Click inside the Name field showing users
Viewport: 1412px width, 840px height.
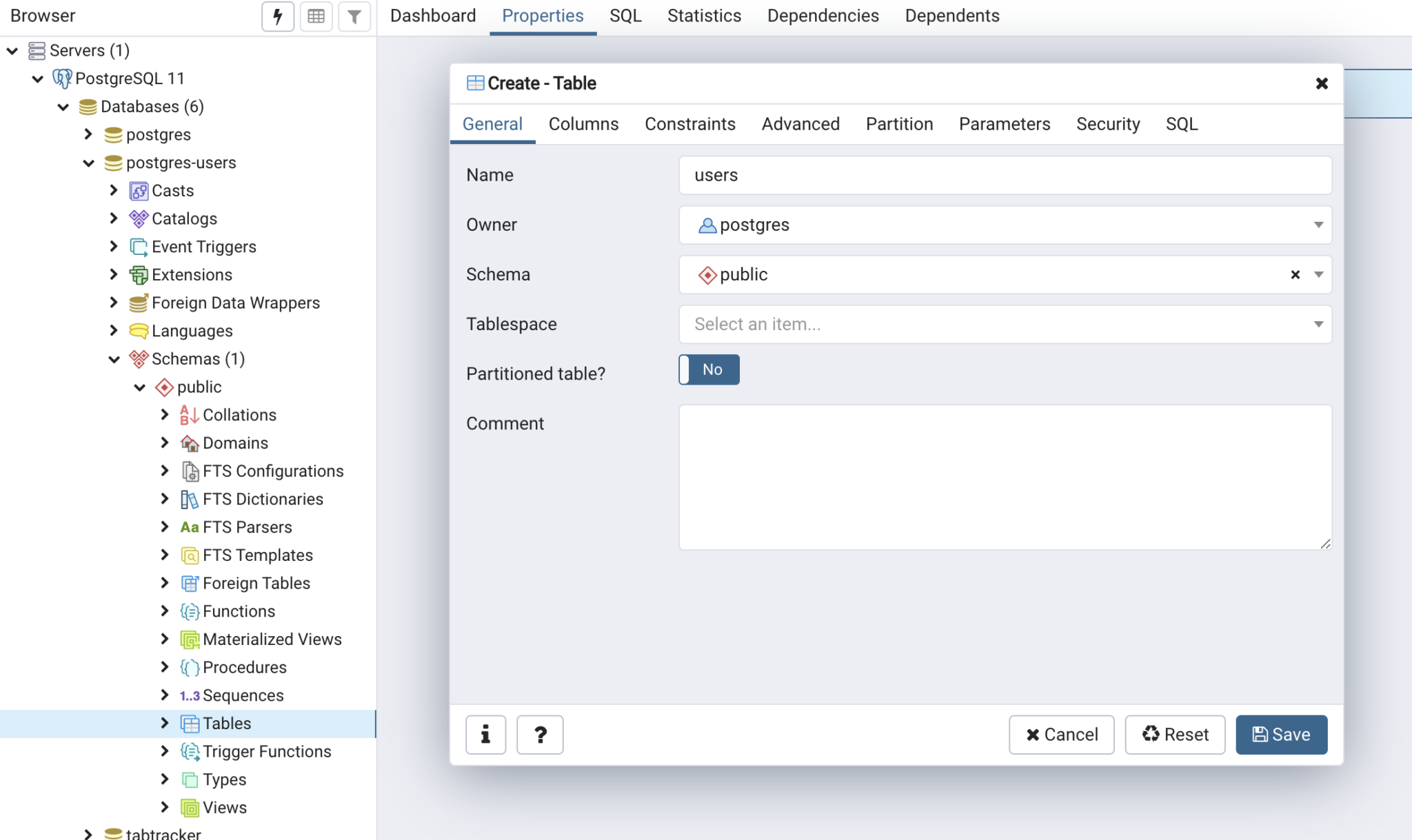click(x=1005, y=175)
